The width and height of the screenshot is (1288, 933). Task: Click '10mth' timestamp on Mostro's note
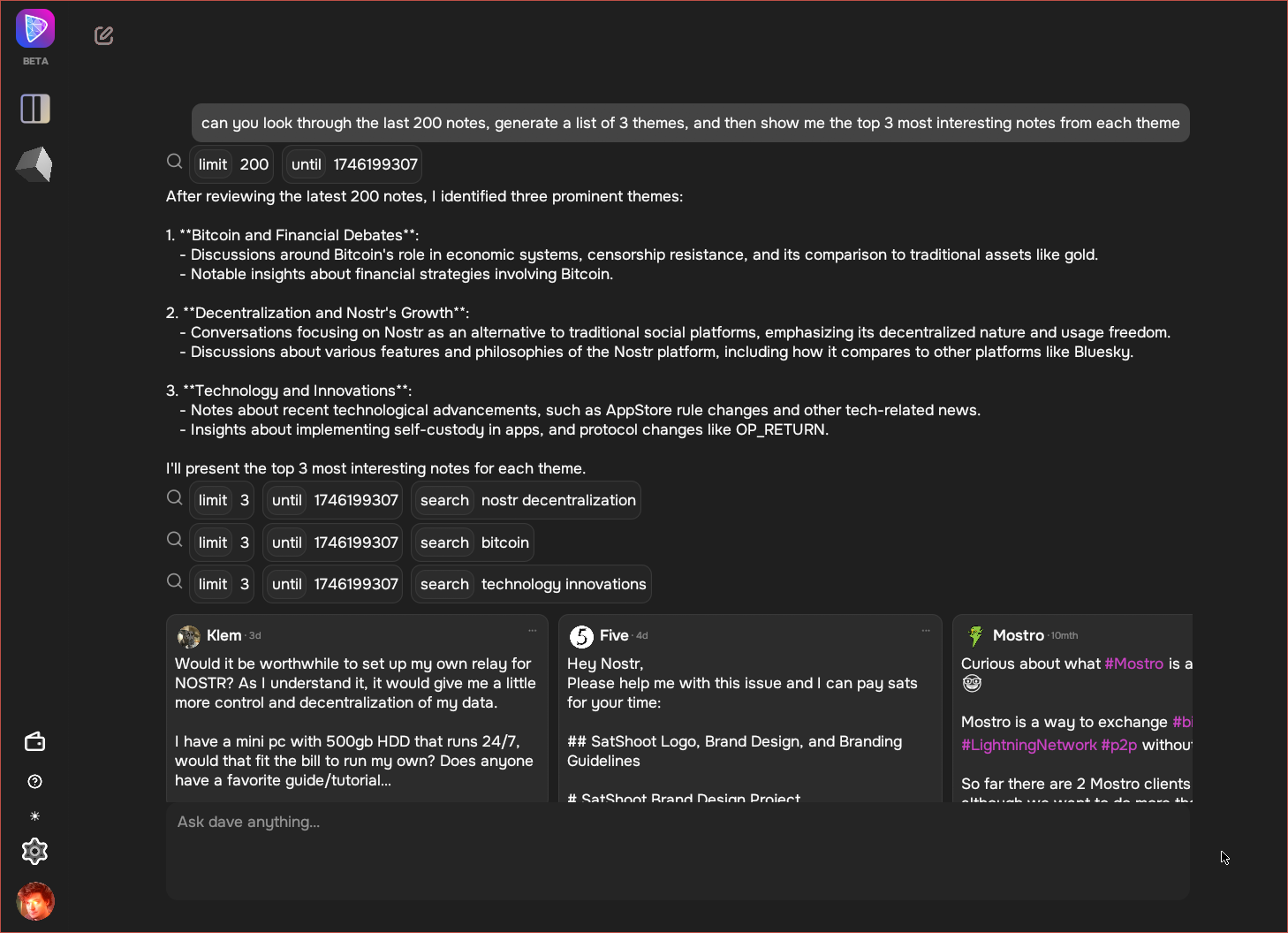click(1064, 635)
